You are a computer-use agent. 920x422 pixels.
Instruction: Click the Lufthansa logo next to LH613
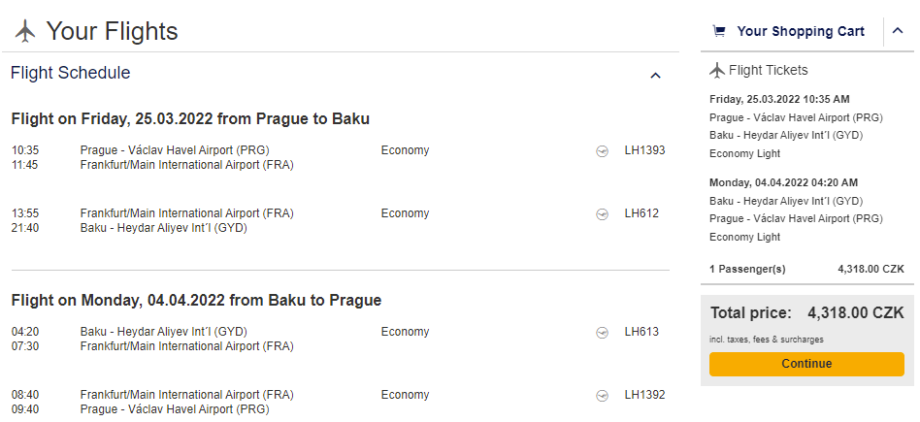point(602,332)
